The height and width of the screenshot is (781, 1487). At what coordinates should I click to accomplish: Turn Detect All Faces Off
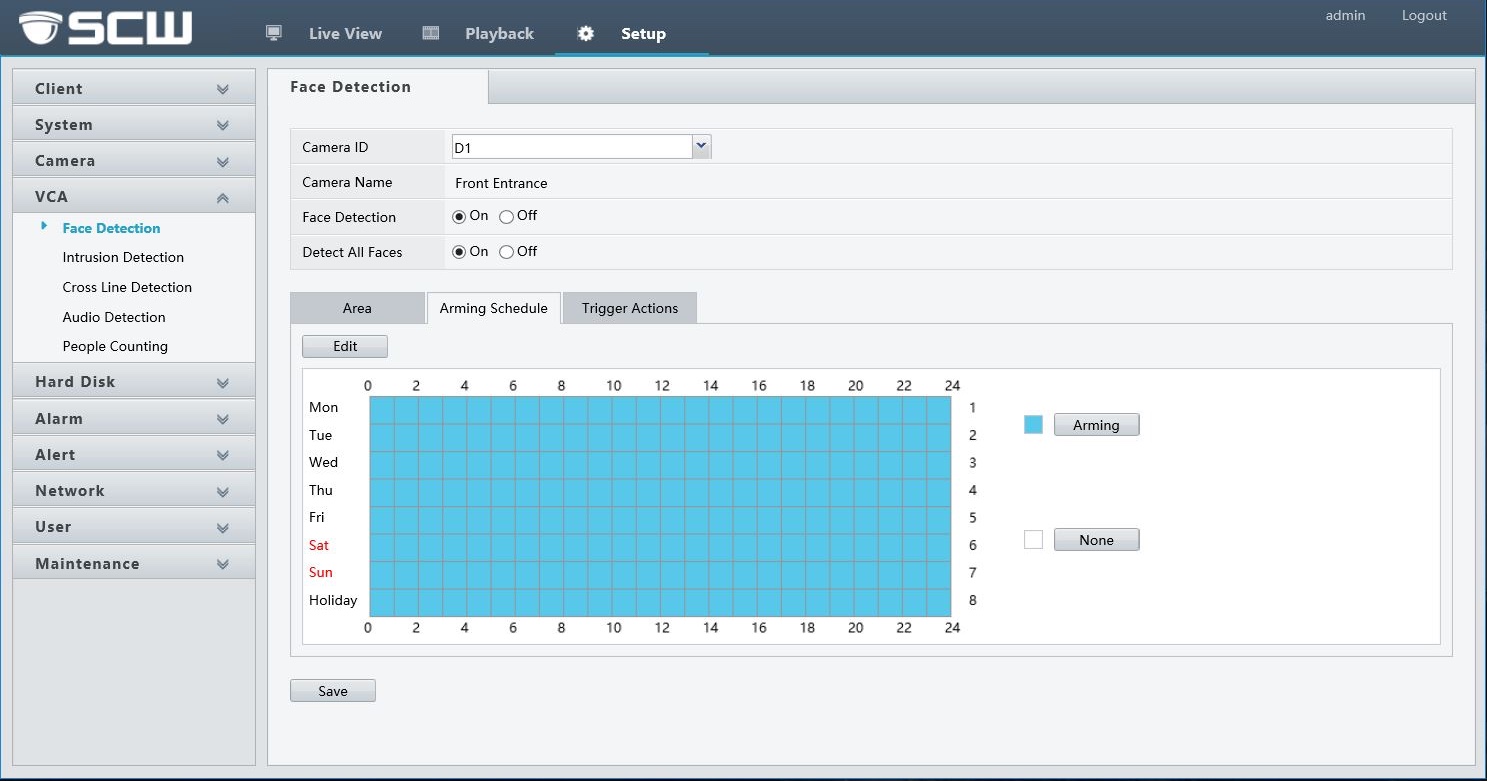click(506, 252)
